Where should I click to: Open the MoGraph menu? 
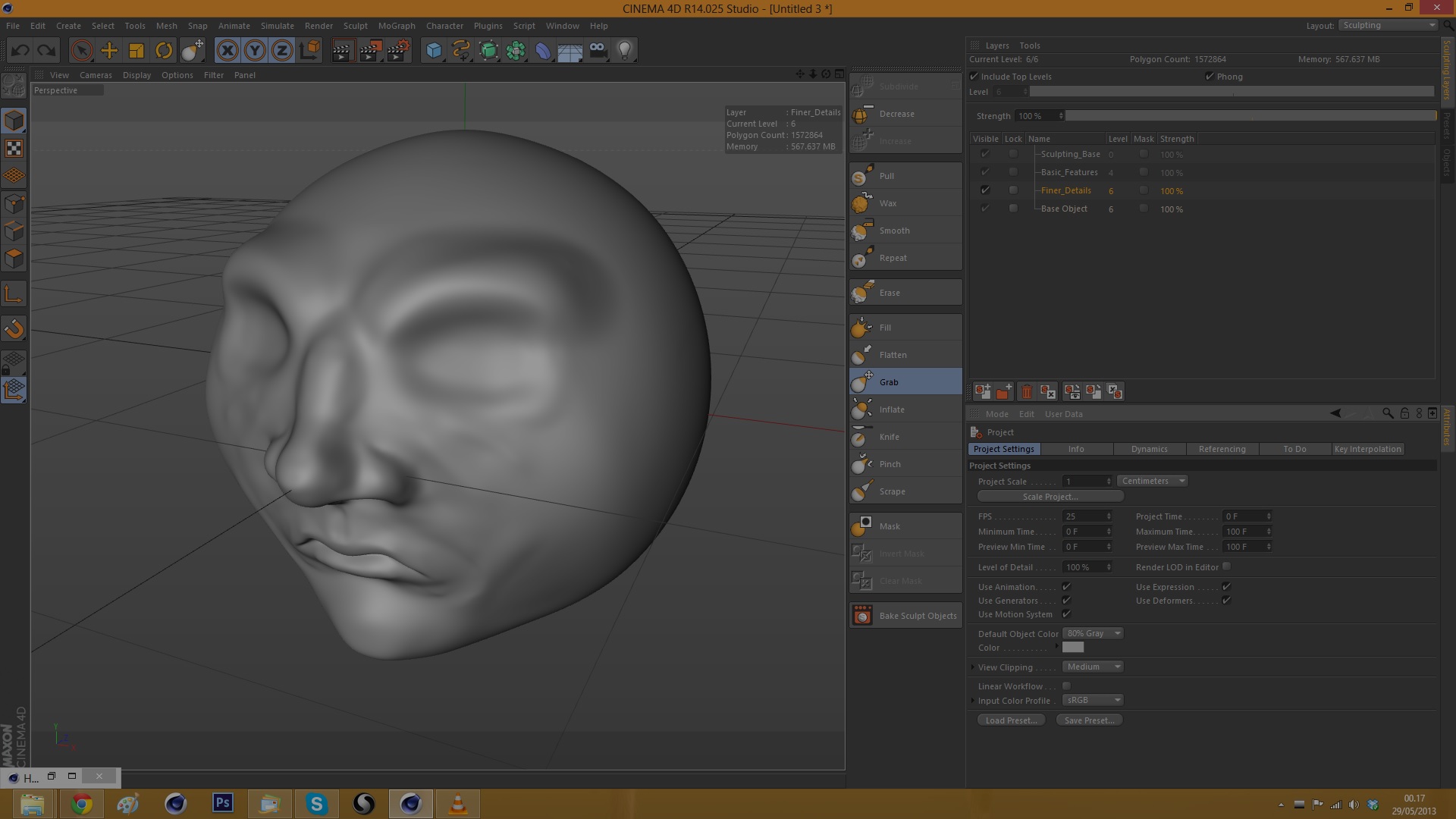(396, 26)
